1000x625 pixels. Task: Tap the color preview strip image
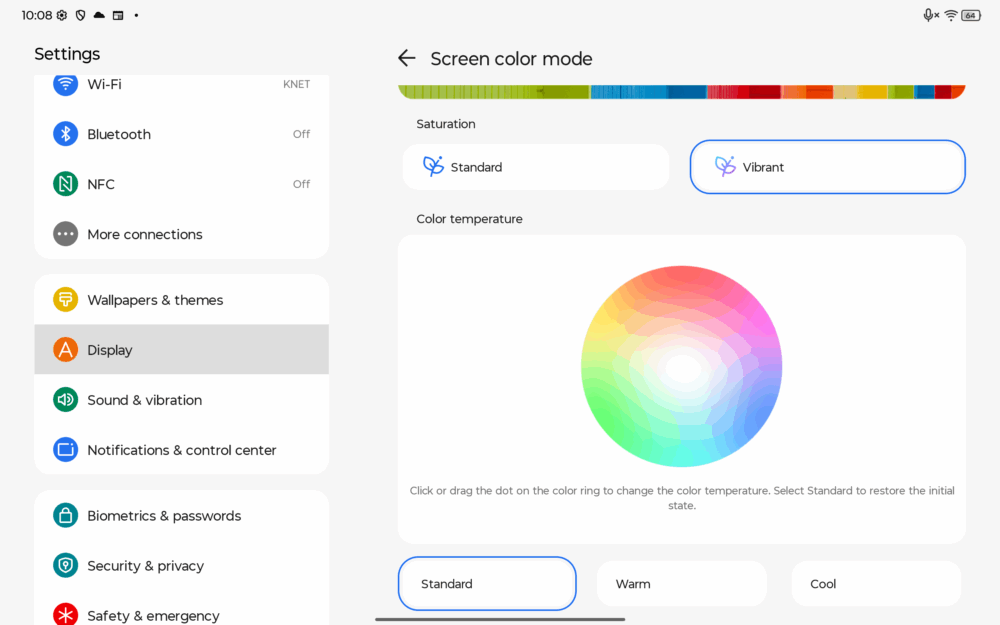pos(681,92)
